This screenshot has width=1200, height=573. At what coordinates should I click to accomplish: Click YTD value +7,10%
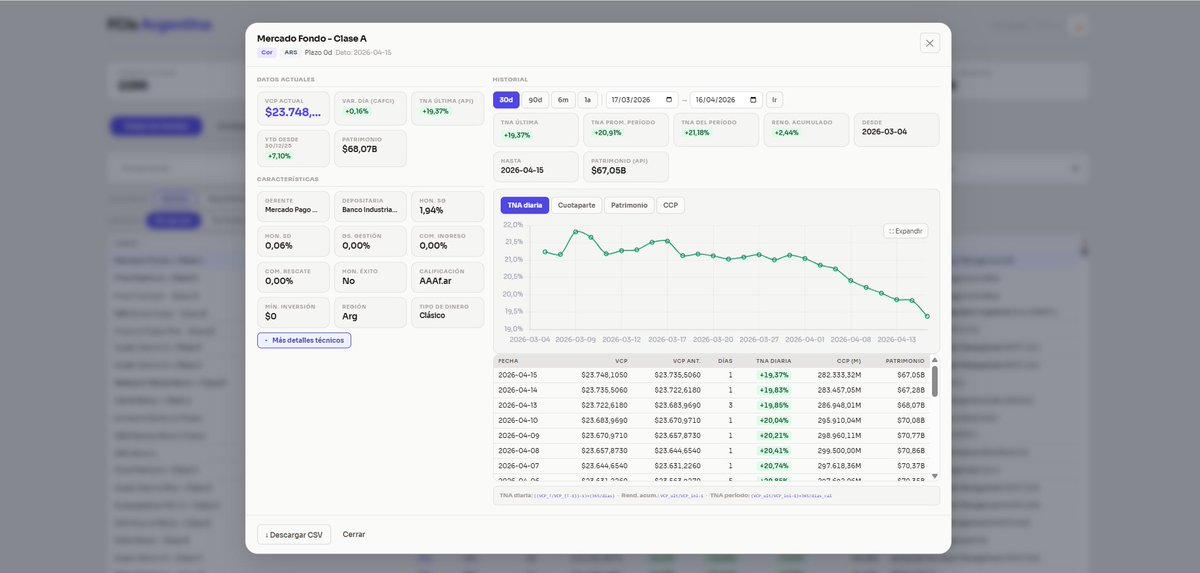(279, 156)
